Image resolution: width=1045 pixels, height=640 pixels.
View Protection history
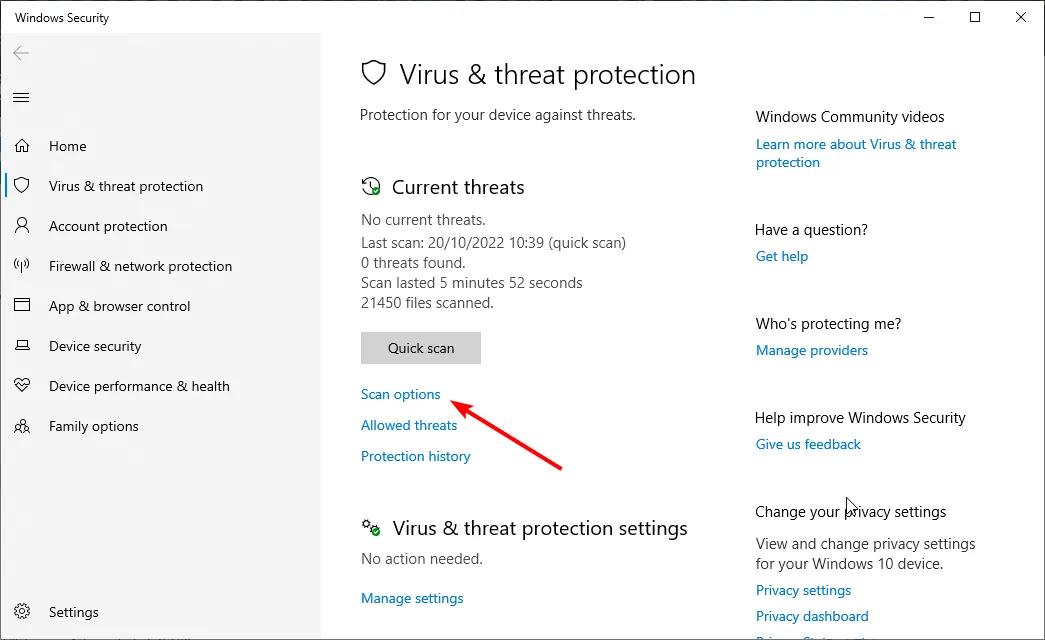point(415,456)
